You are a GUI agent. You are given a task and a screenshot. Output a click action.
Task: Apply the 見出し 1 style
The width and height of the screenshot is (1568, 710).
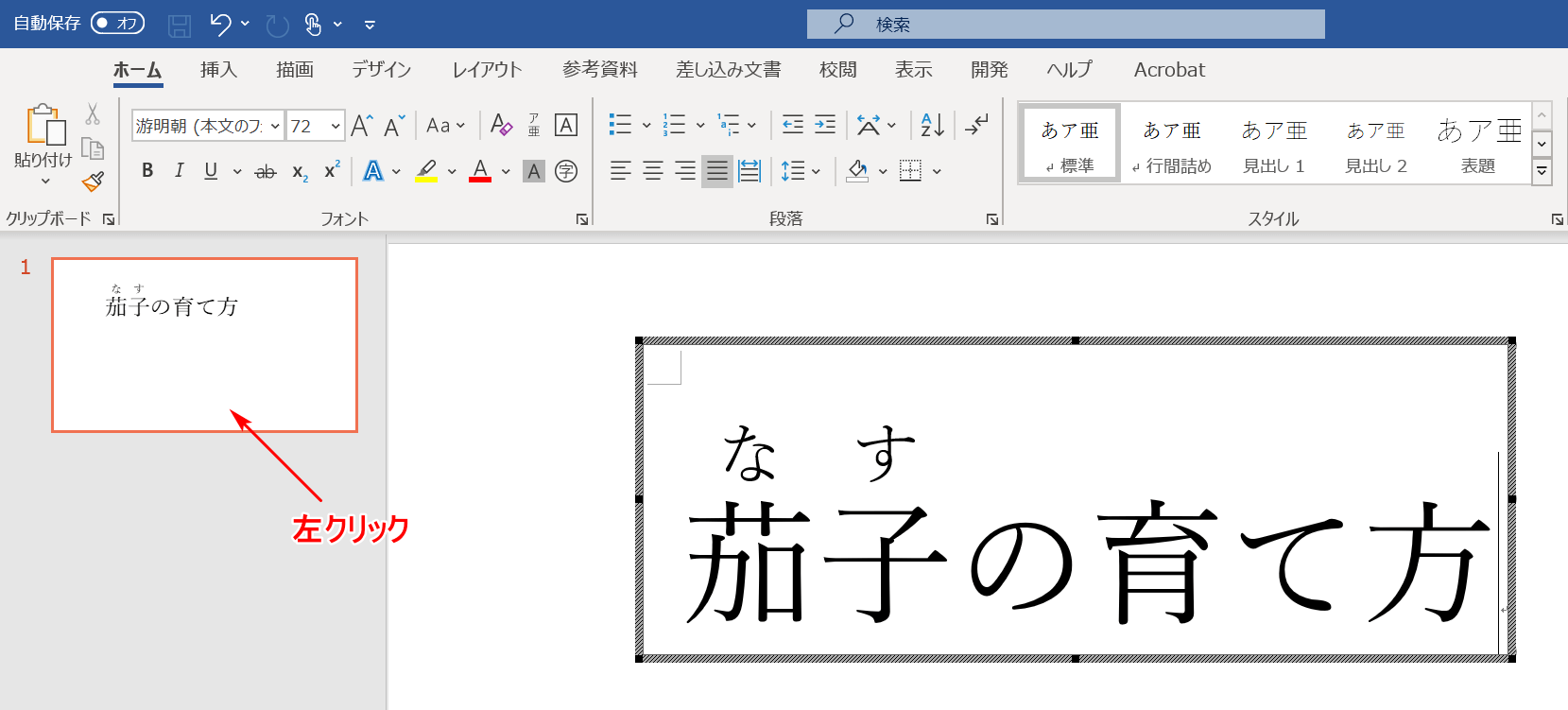coord(1273,144)
